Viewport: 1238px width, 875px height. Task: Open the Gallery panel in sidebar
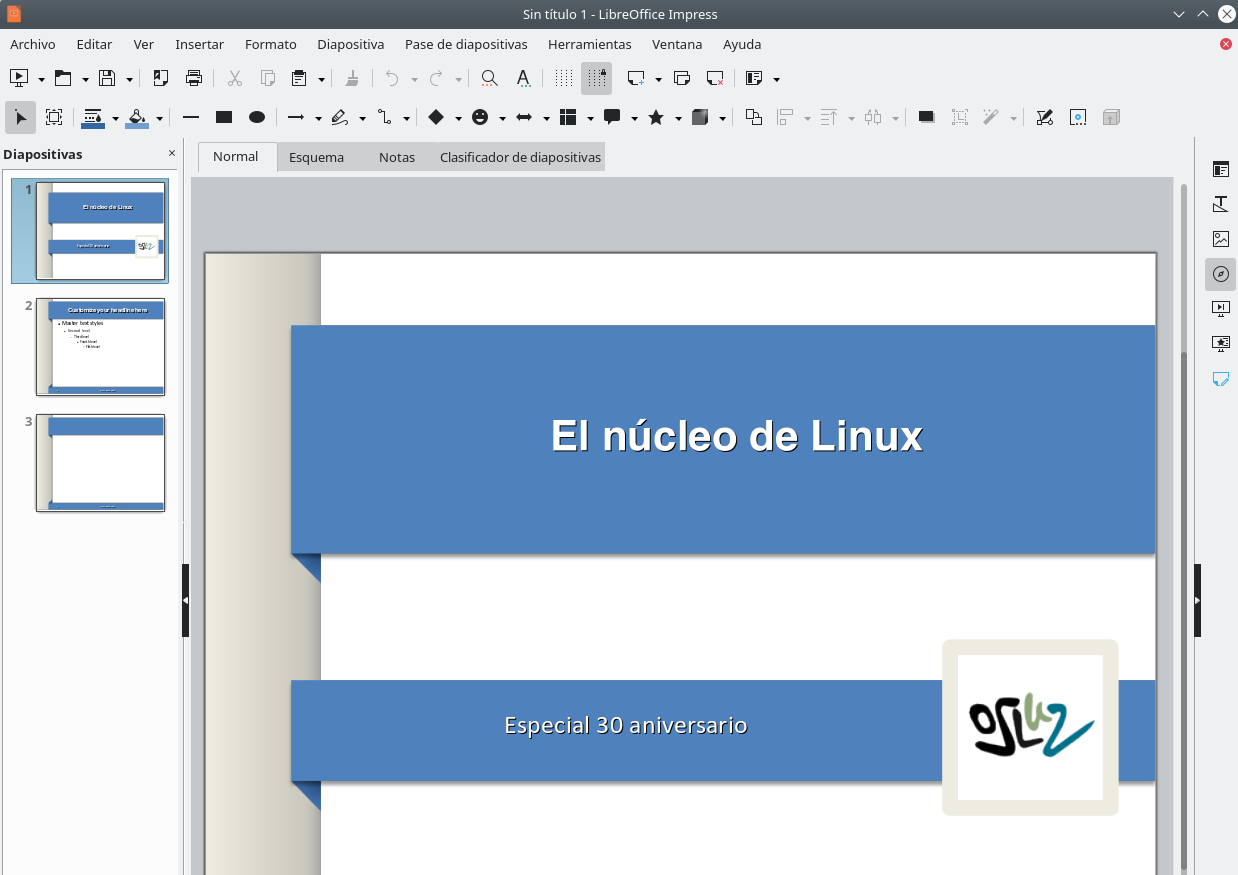[1220, 239]
